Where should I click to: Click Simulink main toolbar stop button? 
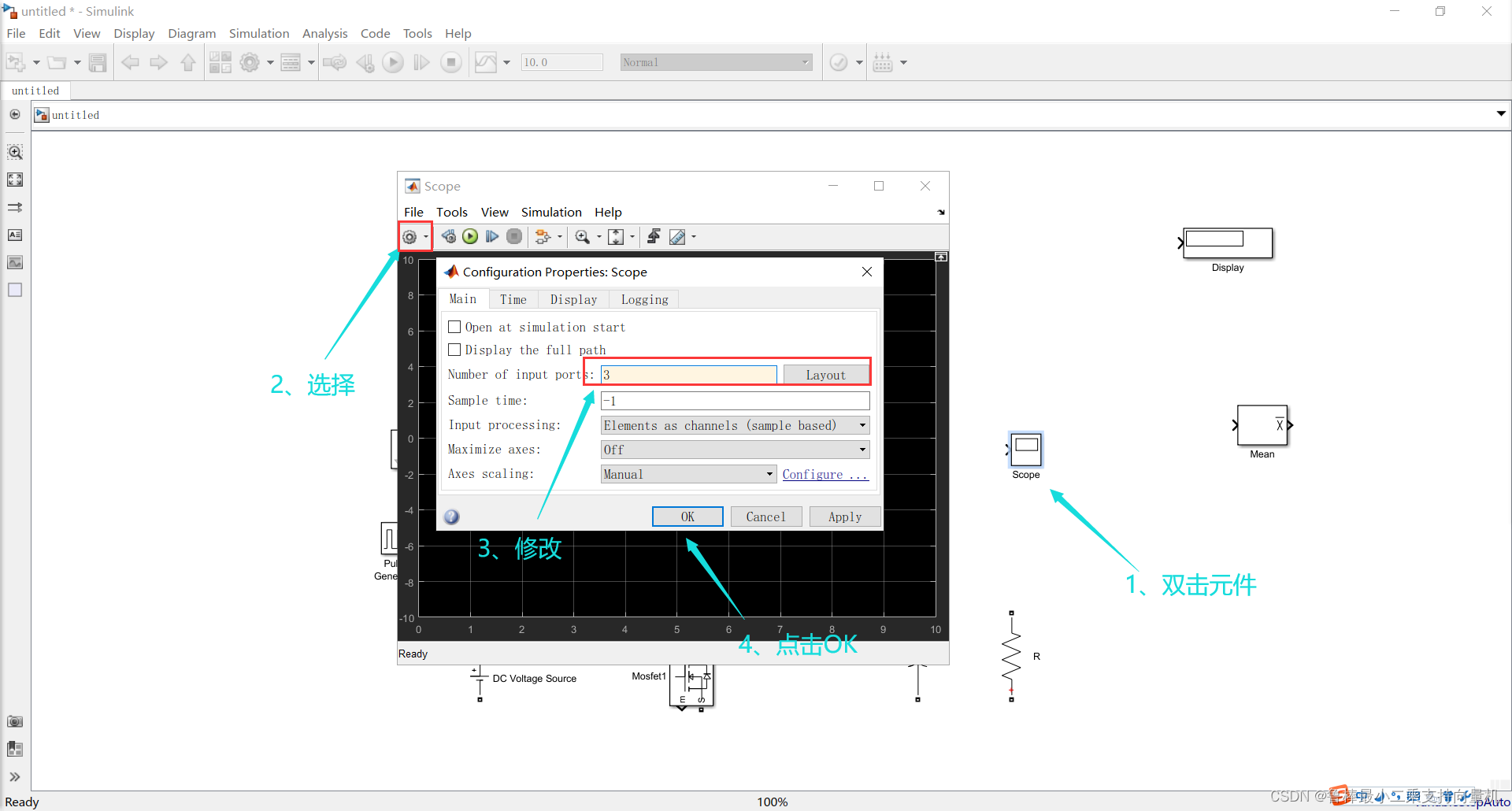451,62
